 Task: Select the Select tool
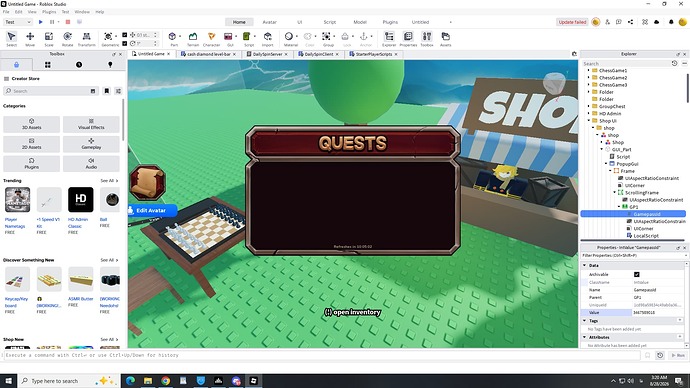click(x=11, y=39)
